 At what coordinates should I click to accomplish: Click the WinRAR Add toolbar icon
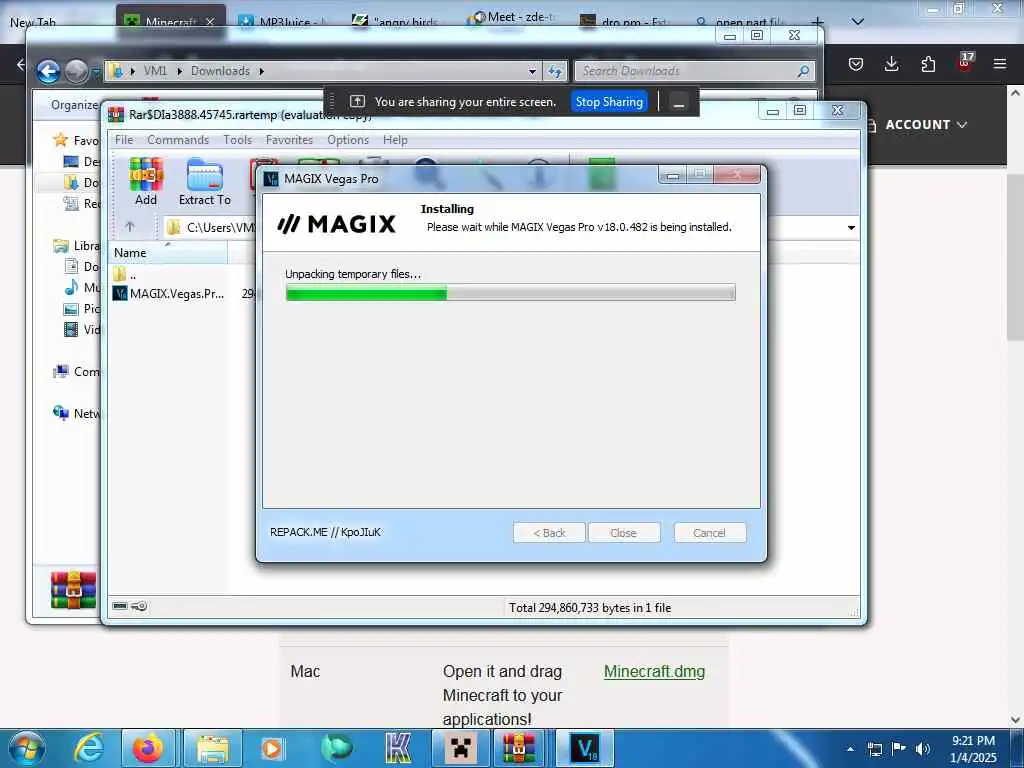click(146, 182)
